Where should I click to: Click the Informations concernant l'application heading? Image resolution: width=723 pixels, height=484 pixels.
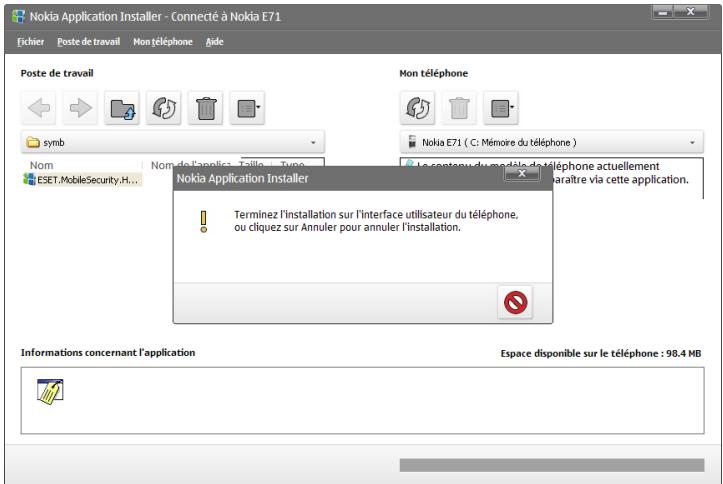click(108, 353)
